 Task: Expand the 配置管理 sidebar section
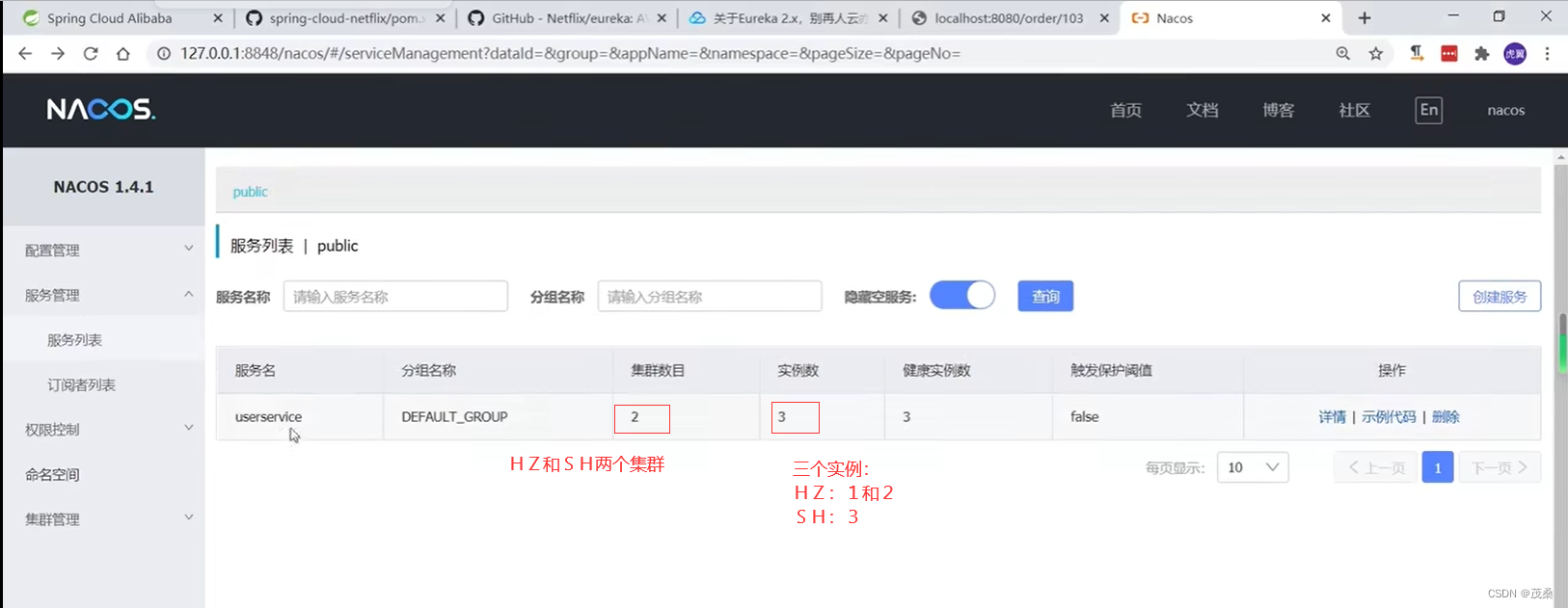(x=104, y=250)
